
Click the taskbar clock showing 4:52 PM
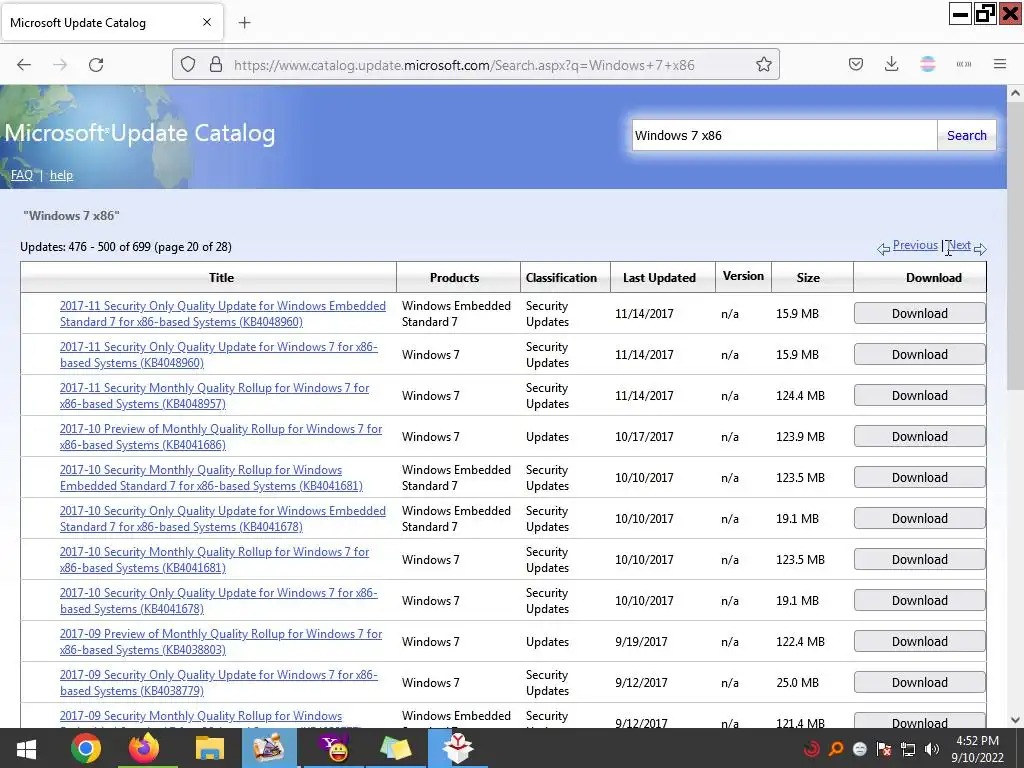click(x=977, y=749)
